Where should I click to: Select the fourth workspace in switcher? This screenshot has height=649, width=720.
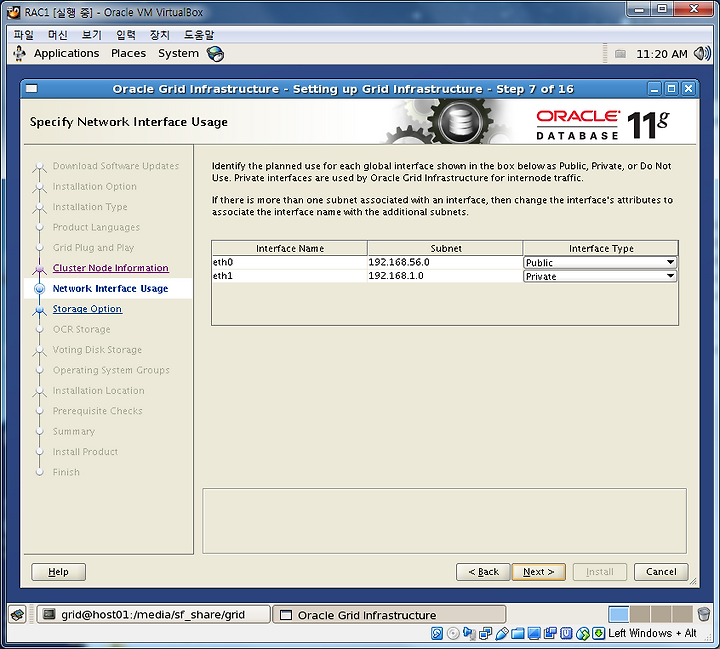tap(682, 615)
